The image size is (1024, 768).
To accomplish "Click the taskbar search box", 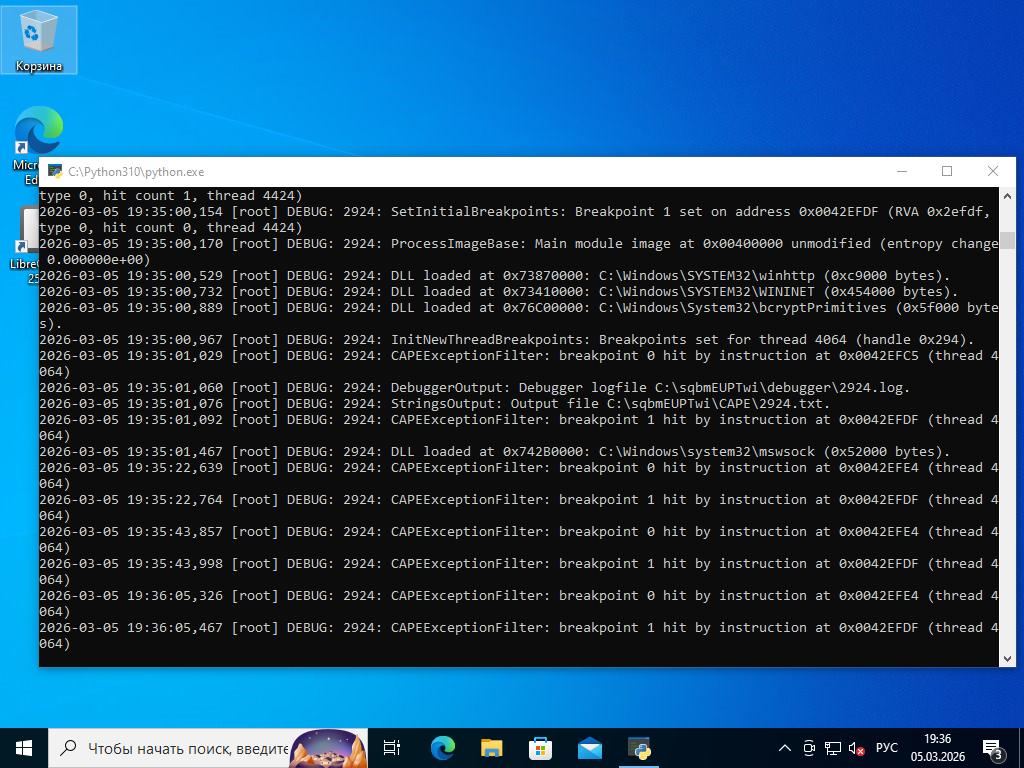I will coord(185,747).
